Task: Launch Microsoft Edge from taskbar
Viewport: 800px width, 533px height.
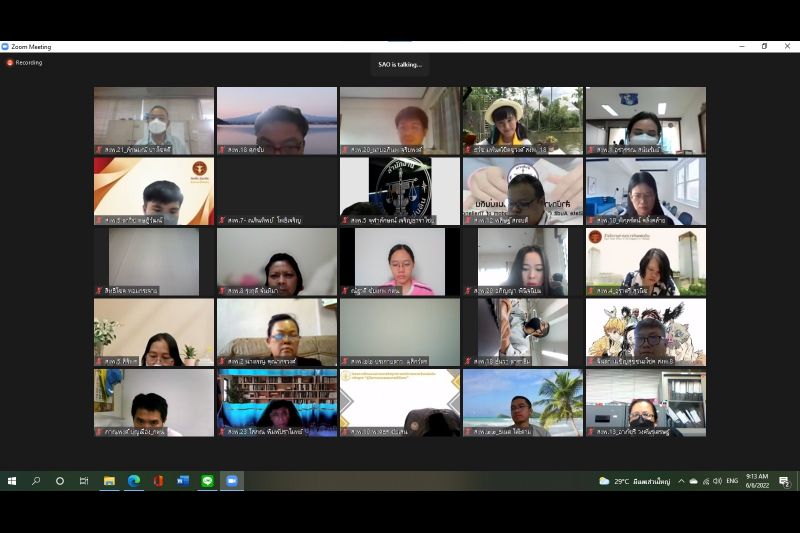Action: click(134, 481)
